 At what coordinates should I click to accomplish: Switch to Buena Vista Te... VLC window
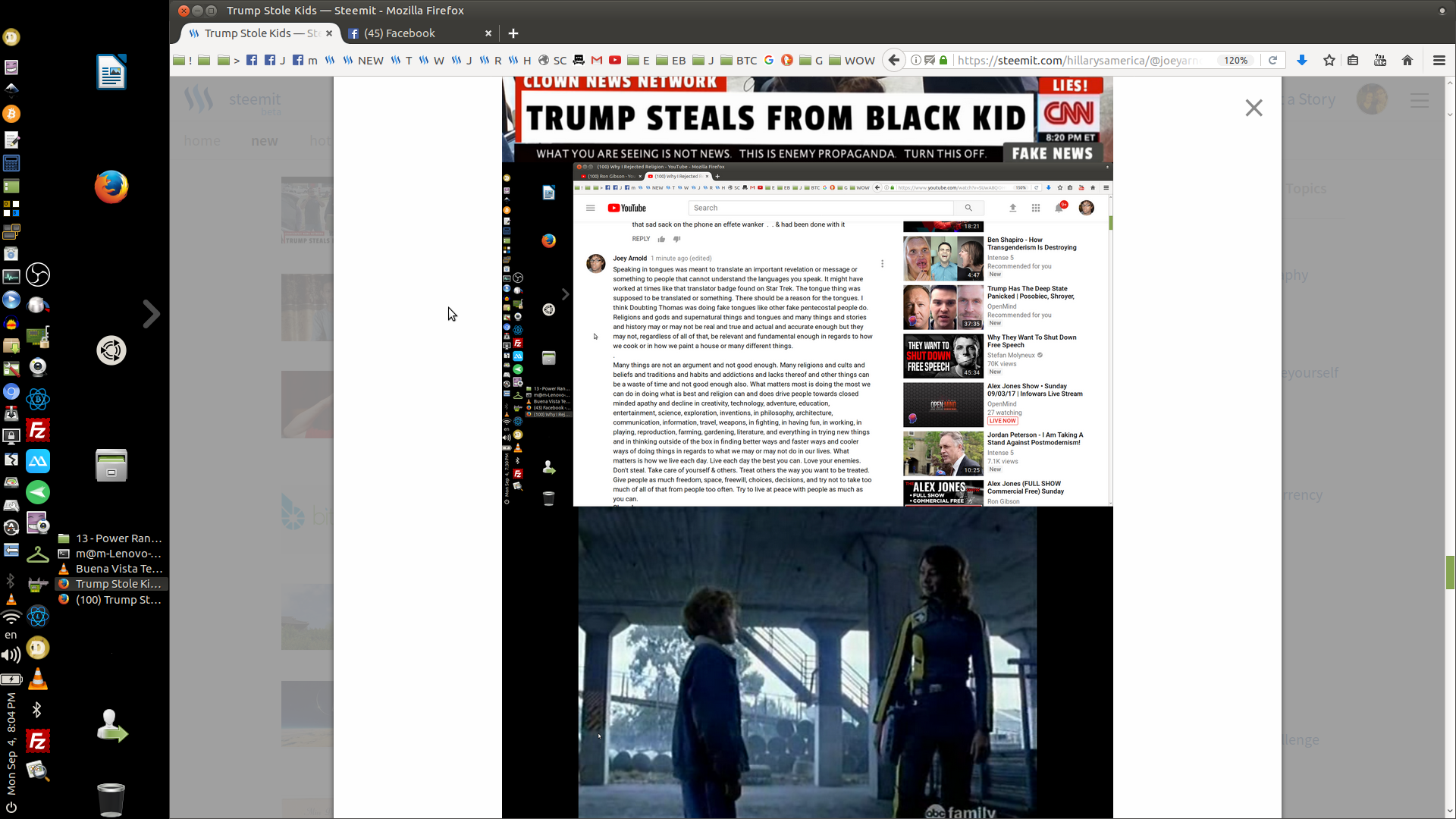tap(111, 569)
